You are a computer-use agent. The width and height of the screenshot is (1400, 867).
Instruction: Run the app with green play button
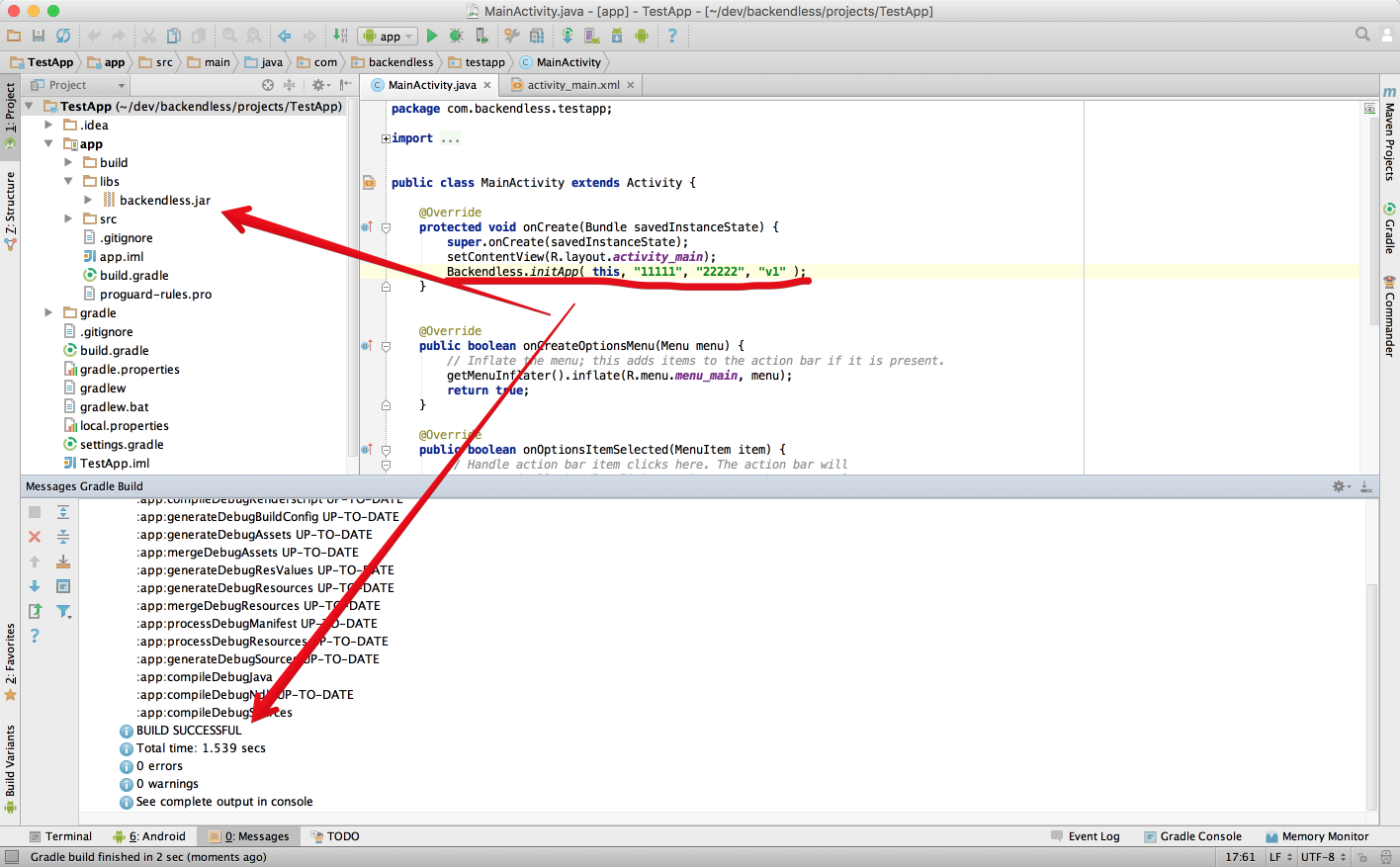(432, 36)
